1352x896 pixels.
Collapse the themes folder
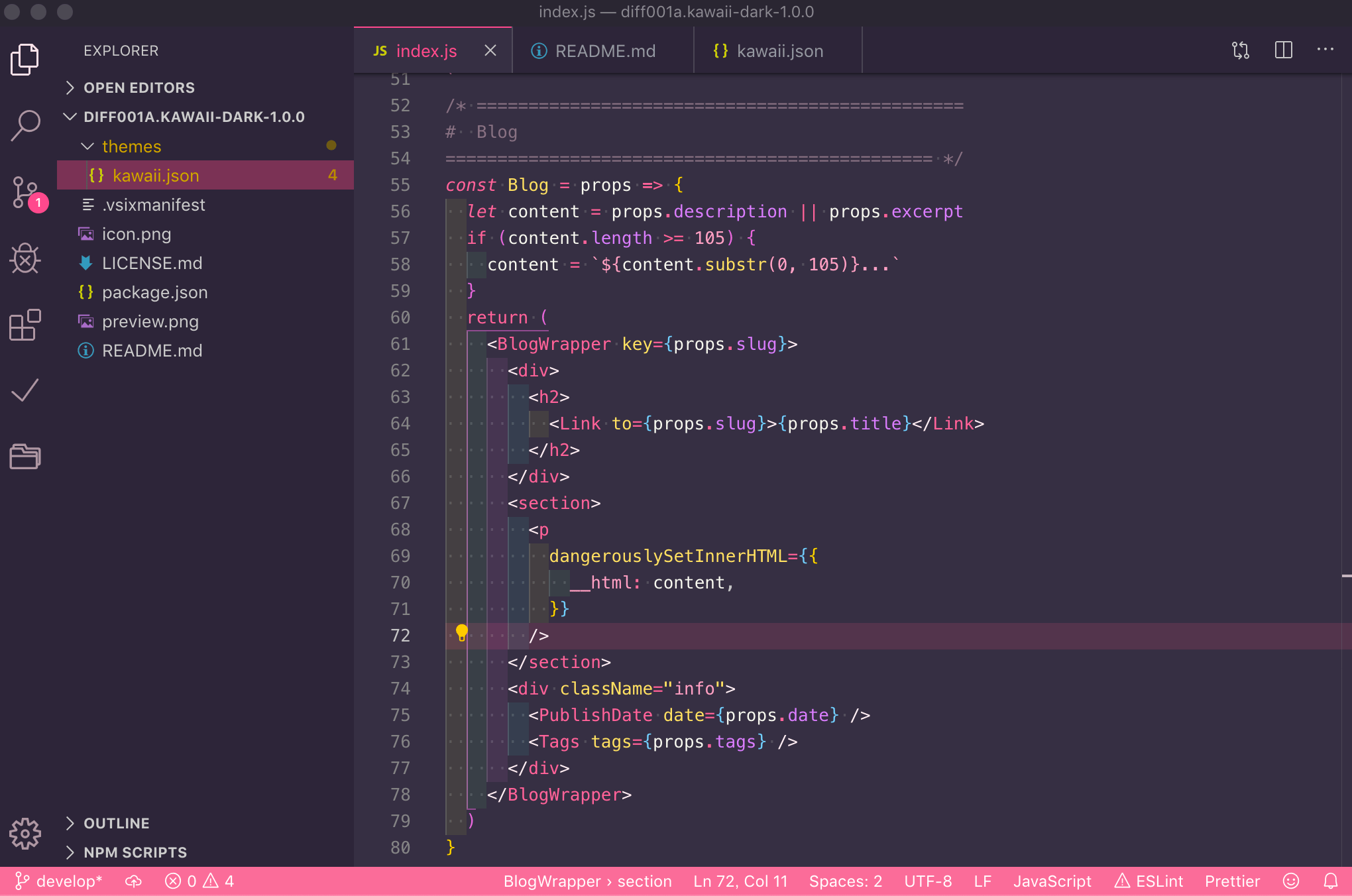coord(87,146)
